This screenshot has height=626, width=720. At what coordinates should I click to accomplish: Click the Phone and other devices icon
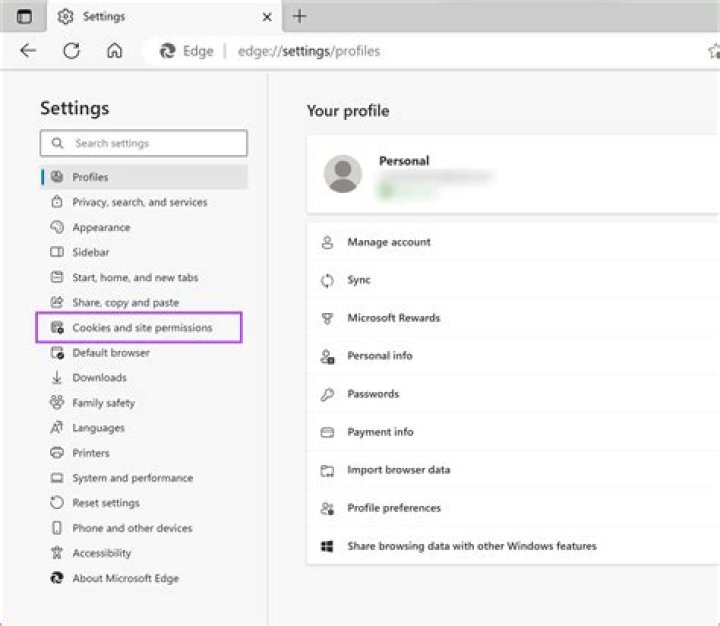pos(56,528)
